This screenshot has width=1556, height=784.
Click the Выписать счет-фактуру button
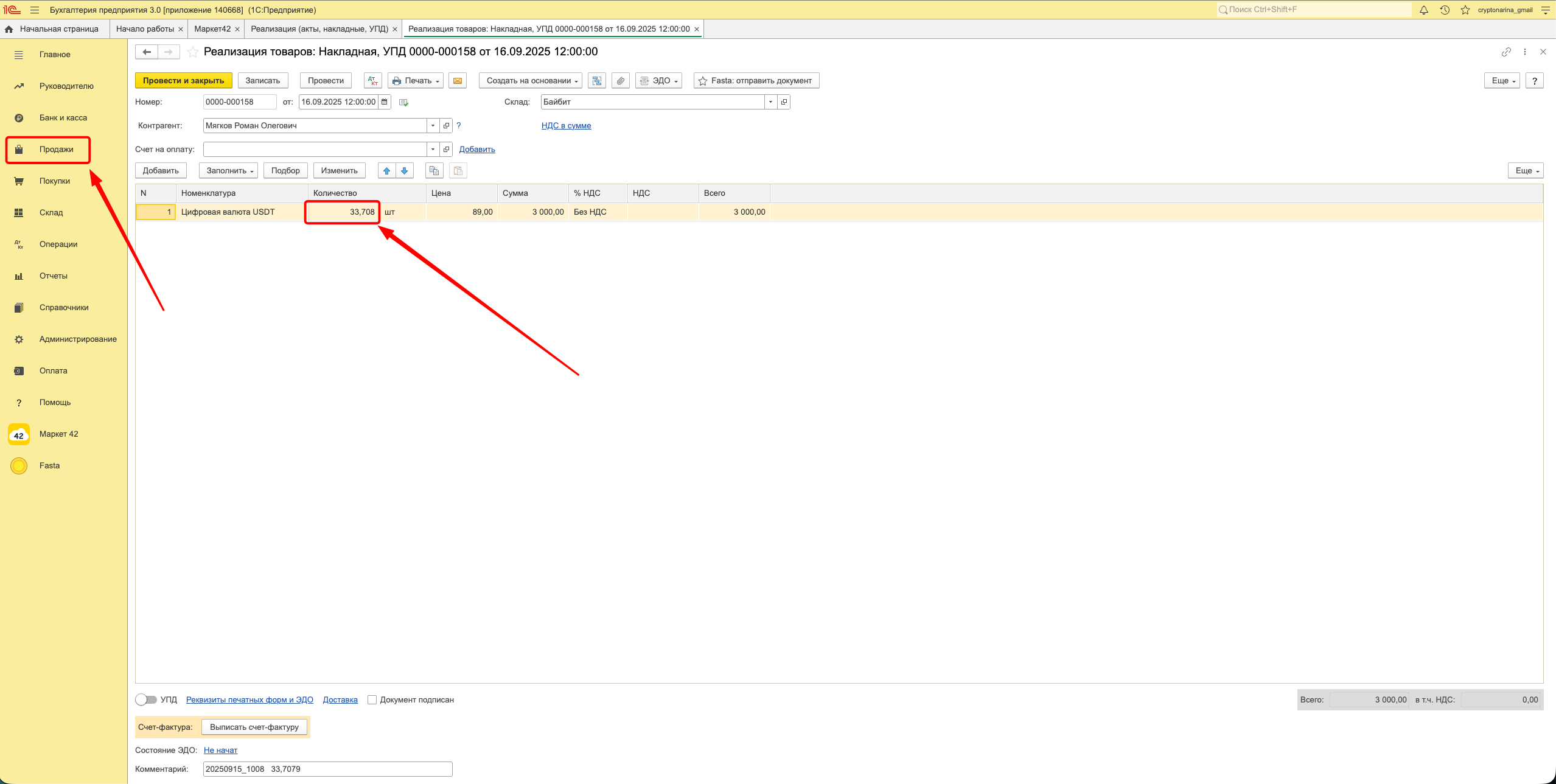point(254,727)
